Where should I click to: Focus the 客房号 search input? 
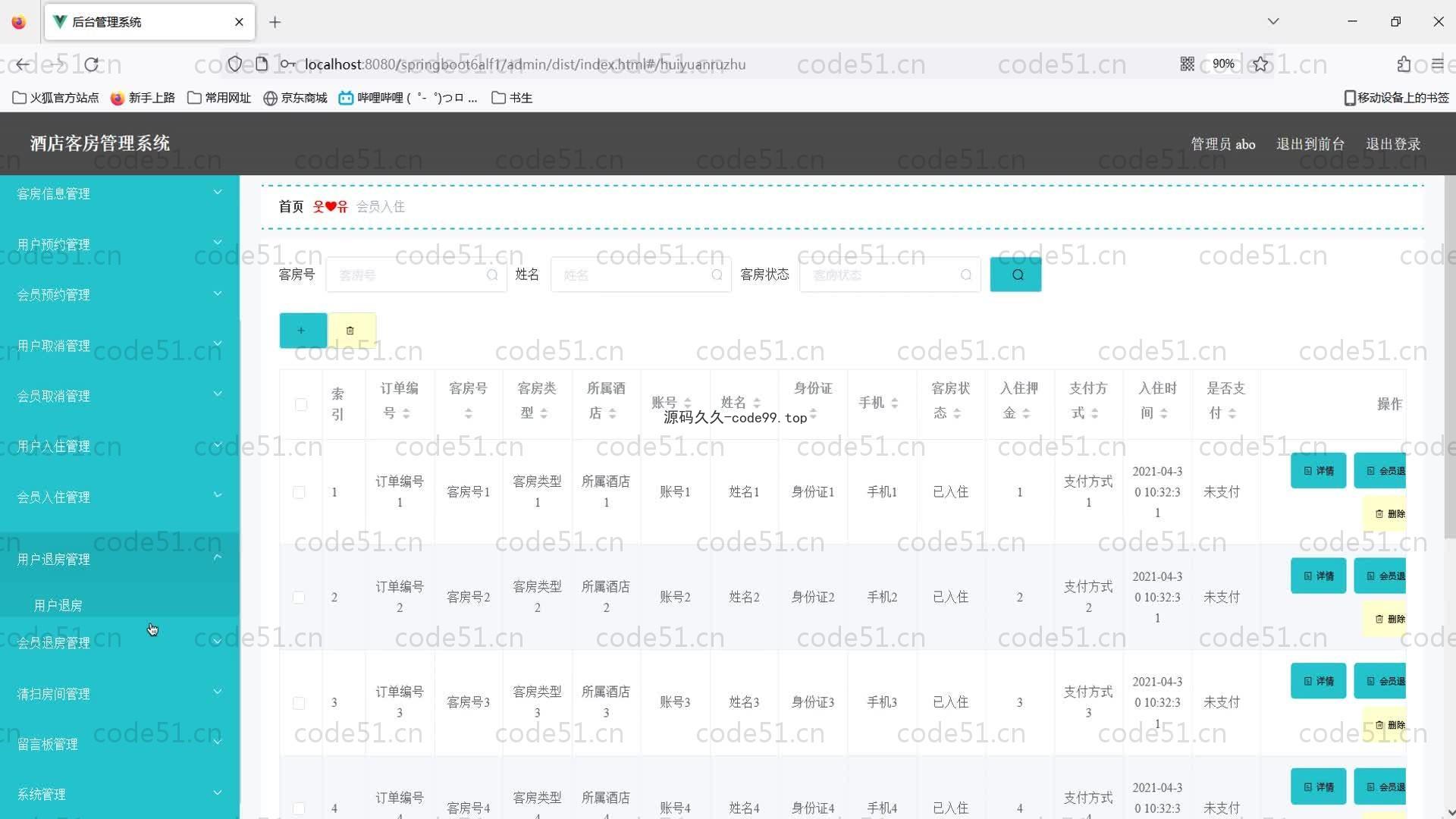[x=416, y=275]
